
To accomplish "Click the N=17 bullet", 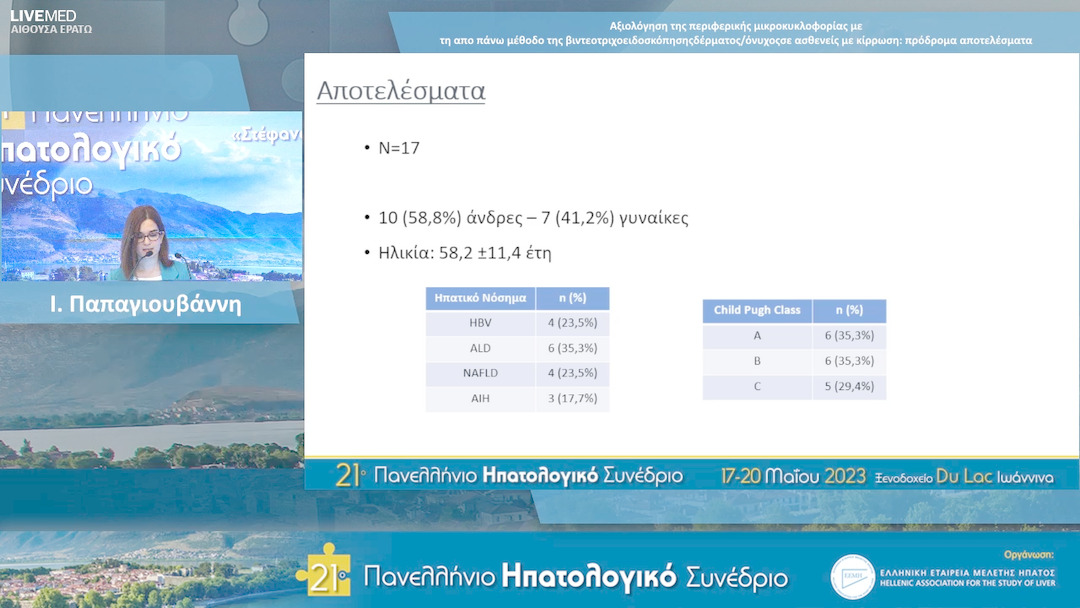I will click(x=399, y=148).
